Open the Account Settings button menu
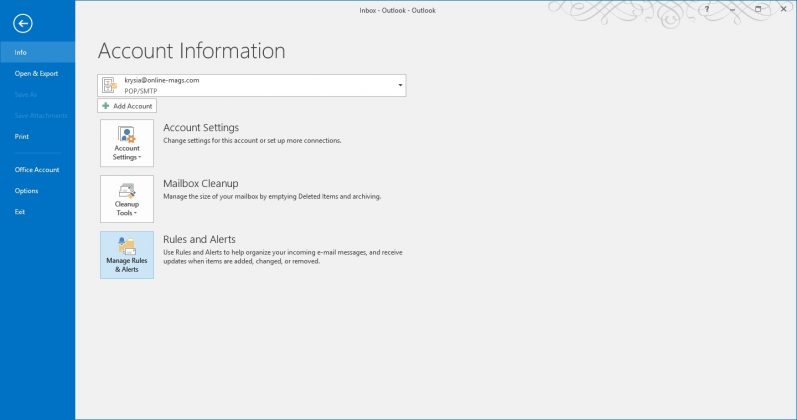 click(x=127, y=143)
